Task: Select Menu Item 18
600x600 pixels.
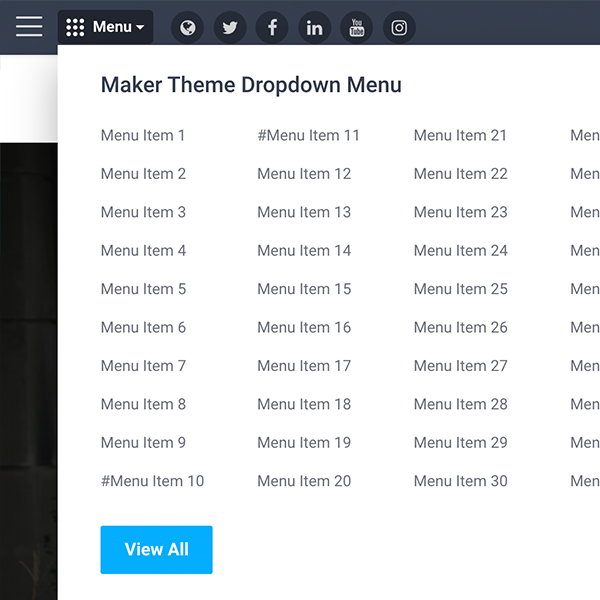Action: coord(304,404)
